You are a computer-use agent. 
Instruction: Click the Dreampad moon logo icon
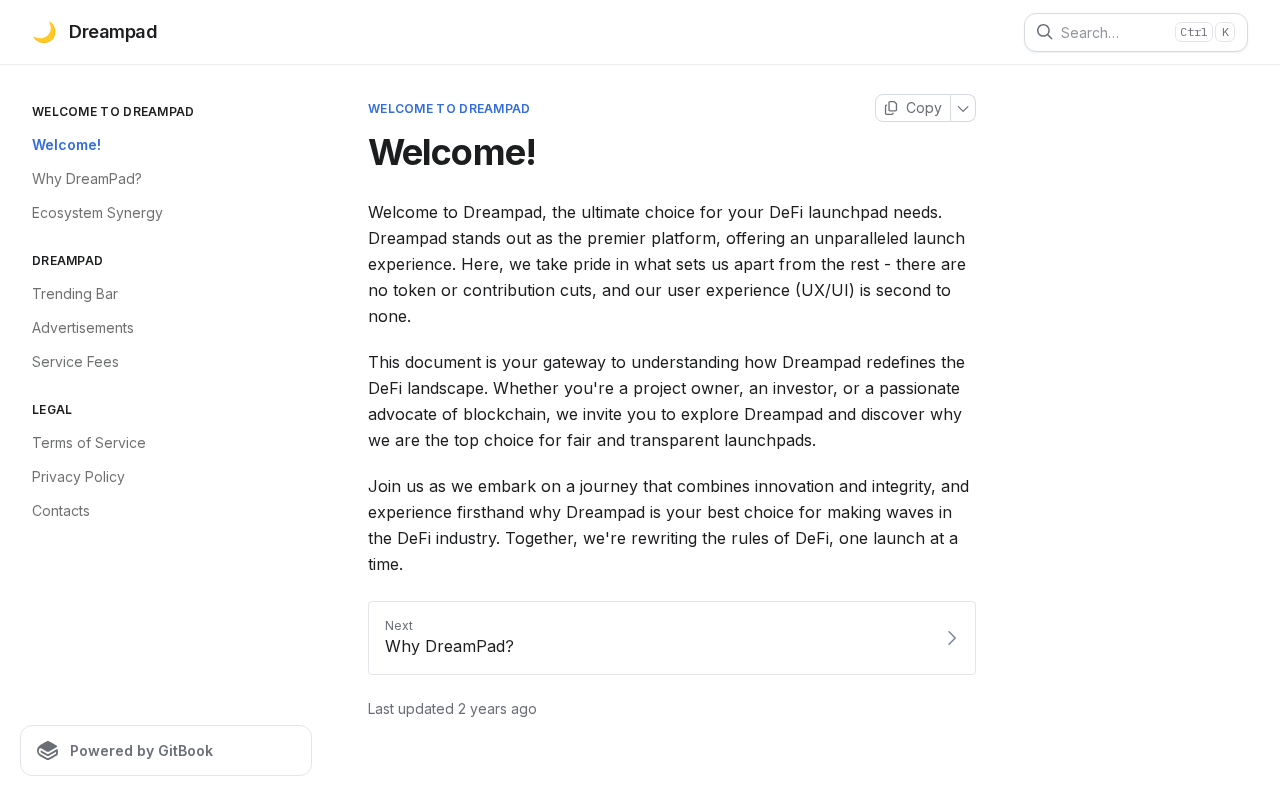pos(44,32)
